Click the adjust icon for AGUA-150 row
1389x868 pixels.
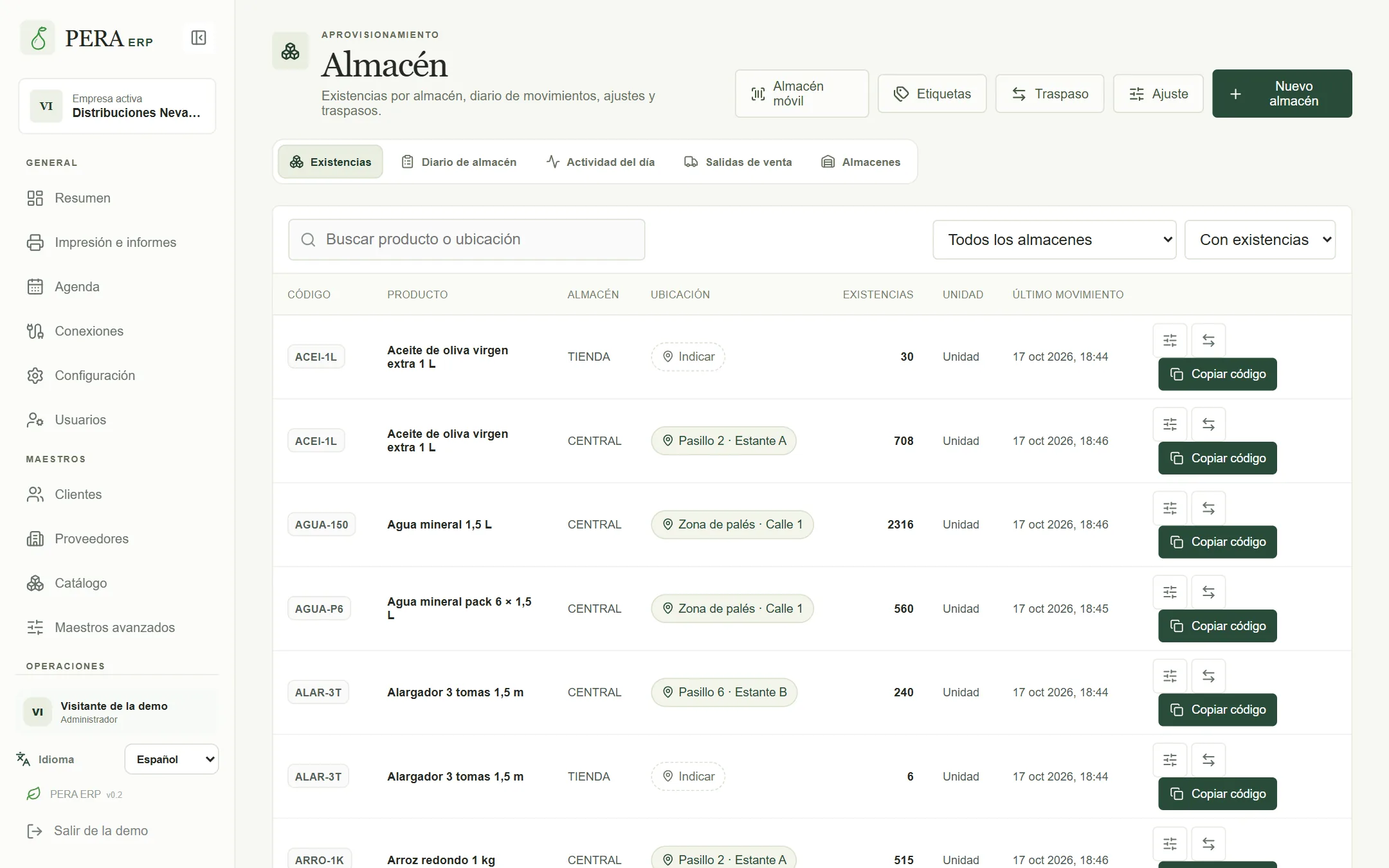[1170, 508]
